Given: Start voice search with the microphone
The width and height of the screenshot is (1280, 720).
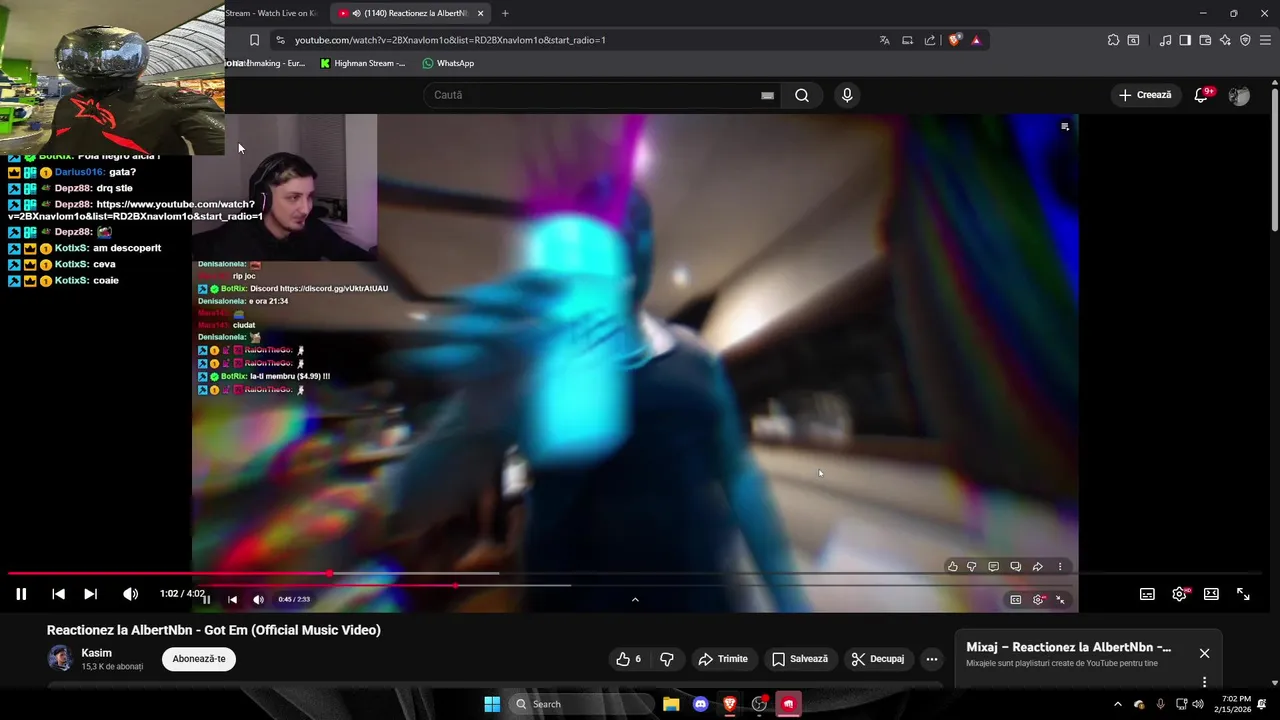Looking at the screenshot, I should (x=847, y=95).
